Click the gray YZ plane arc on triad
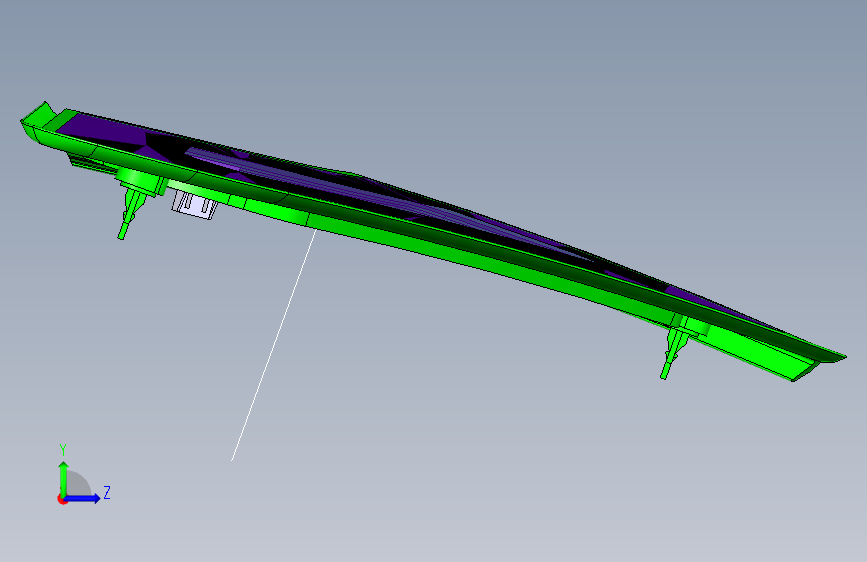This screenshot has width=867, height=562. (79, 483)
